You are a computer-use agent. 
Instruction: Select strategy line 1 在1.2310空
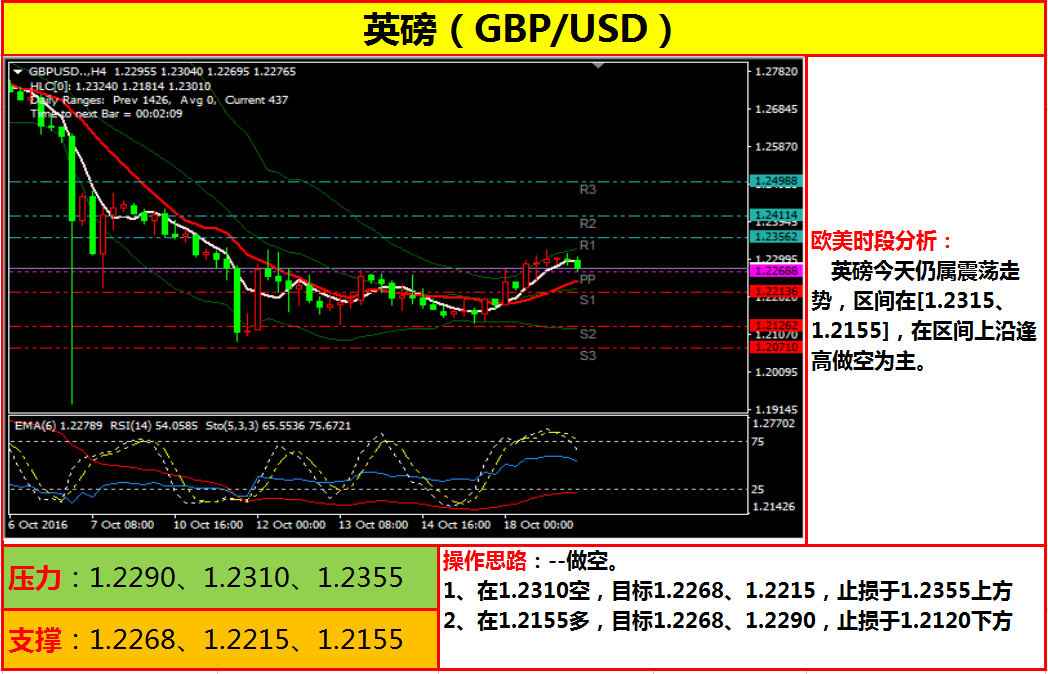[727, 591]
